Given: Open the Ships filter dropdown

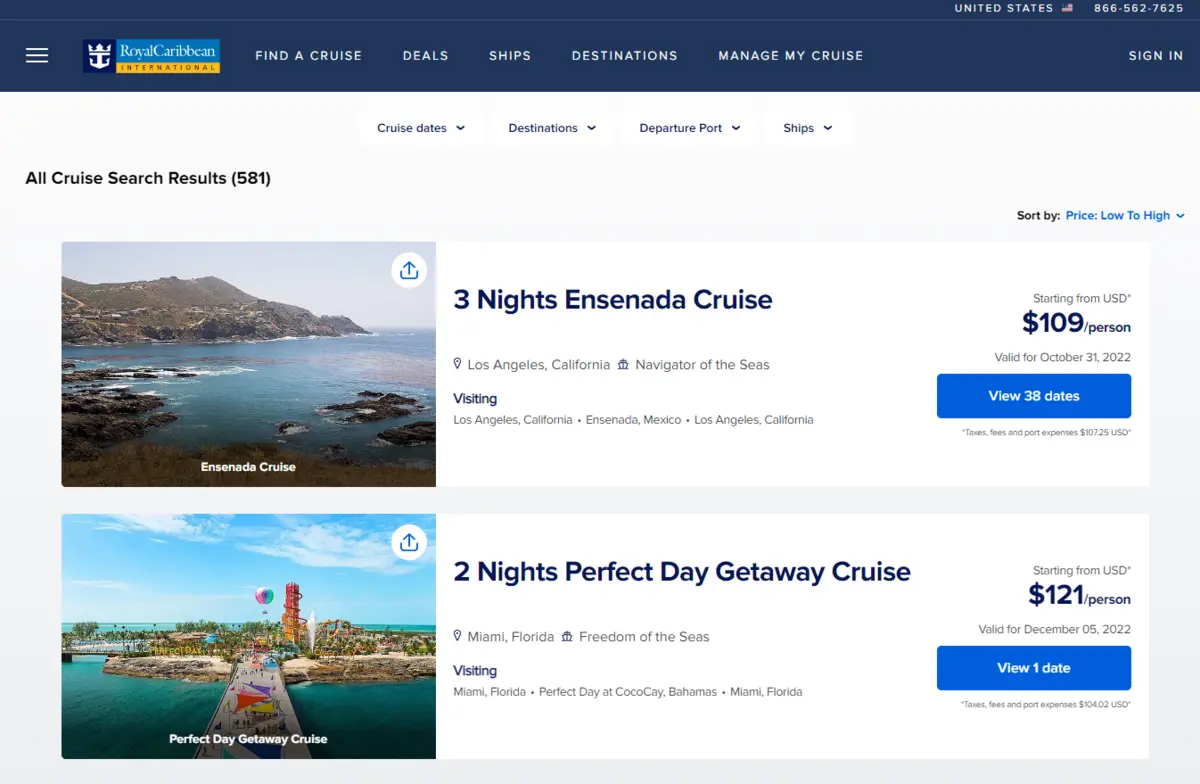Looking at the screenshot, I should (808, 128).
